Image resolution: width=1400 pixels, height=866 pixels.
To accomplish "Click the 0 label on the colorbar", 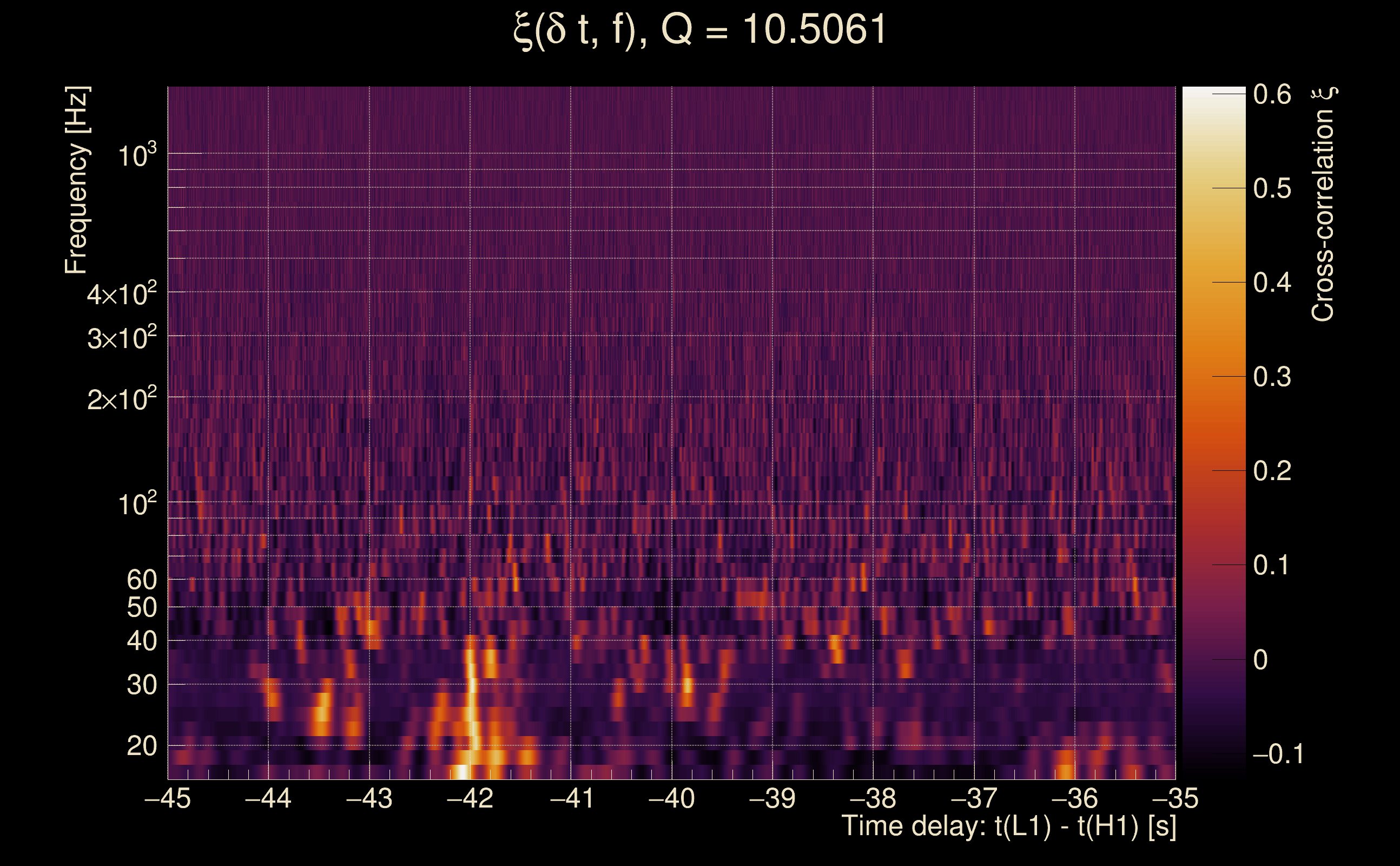I will 1260,660.
